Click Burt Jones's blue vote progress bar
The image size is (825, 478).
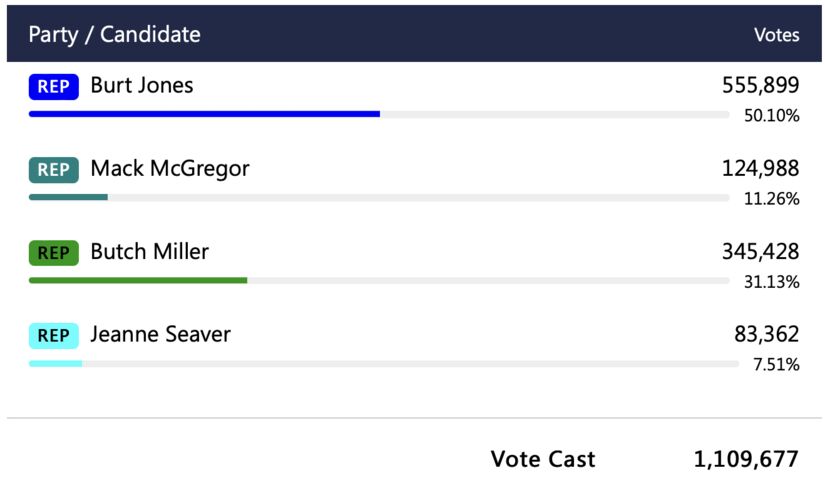click(x=204, y=114)
